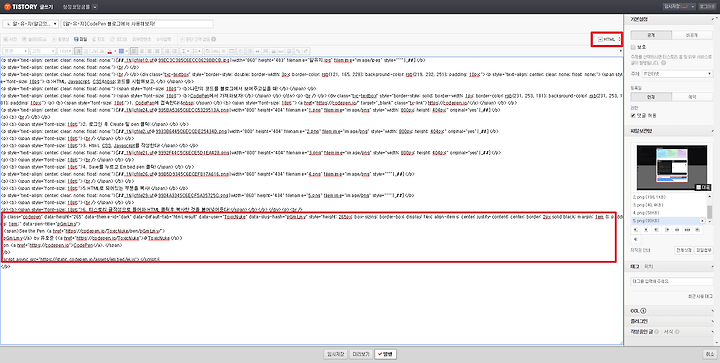
Task: Select the 비공개 (private) tab
Action: [692, 35]
